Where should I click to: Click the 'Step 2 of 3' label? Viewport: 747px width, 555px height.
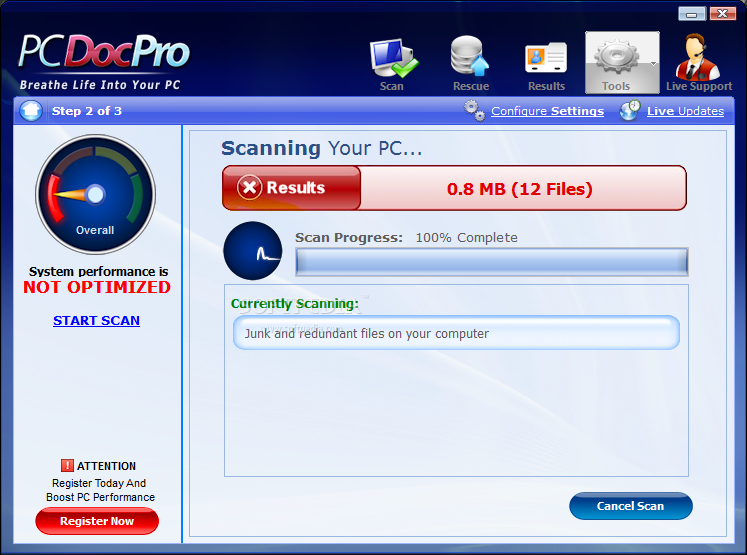87,111
